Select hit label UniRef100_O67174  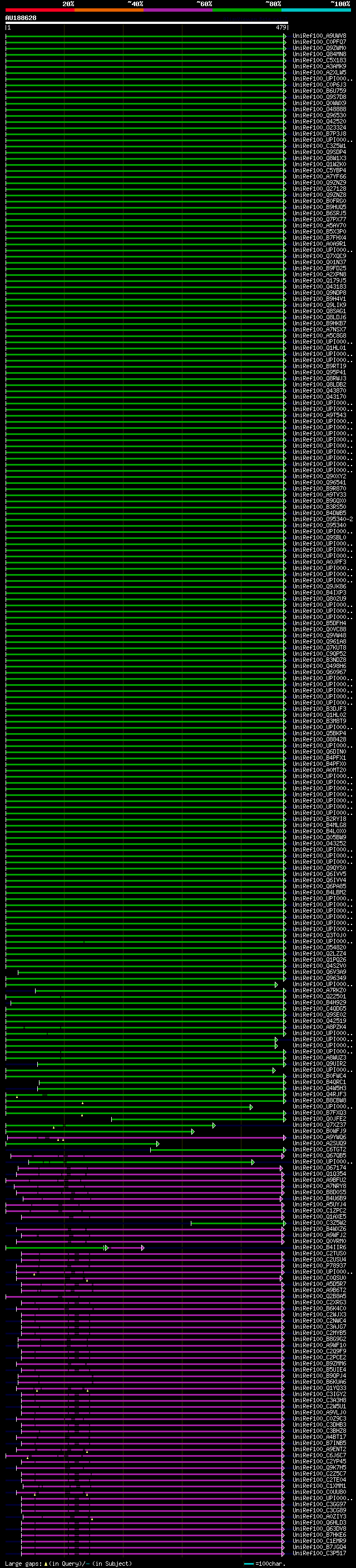[x=319, y=1168]
